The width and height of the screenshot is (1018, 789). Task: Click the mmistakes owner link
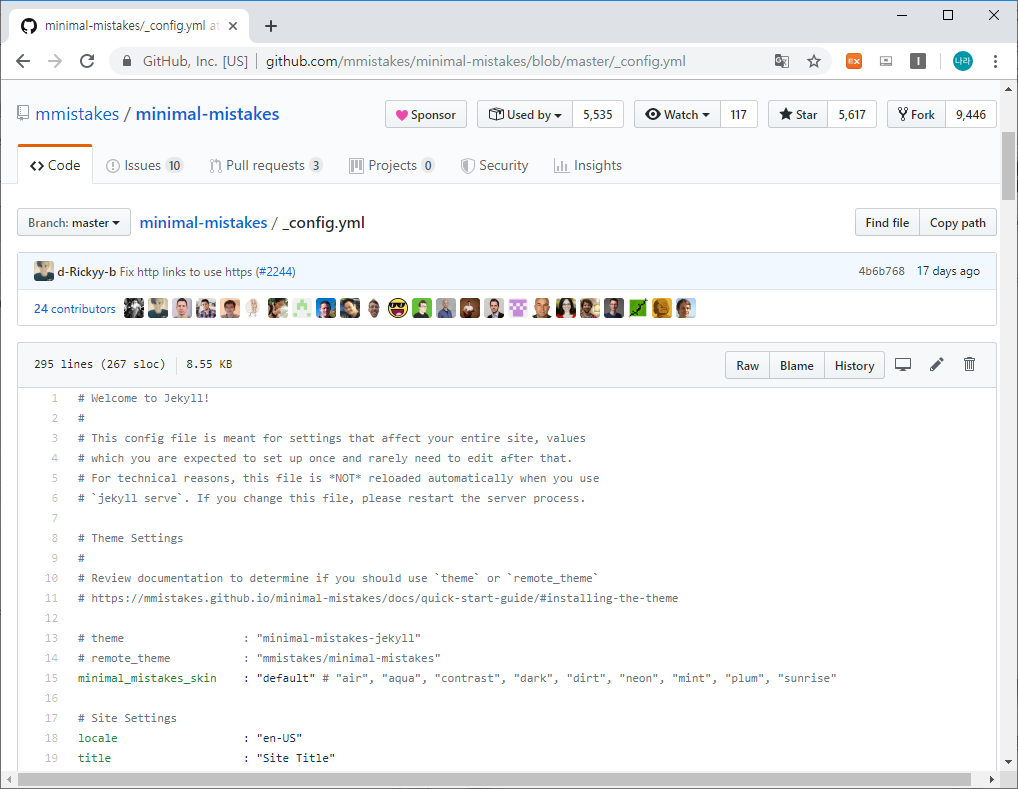77,114
